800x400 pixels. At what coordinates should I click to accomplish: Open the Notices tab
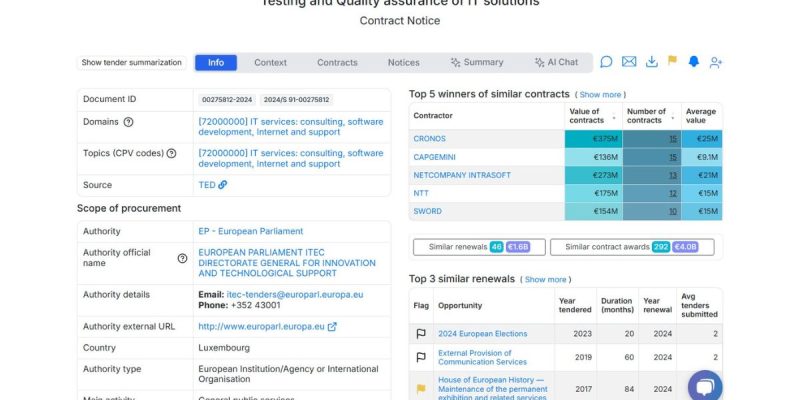click(x=404, y=62)
